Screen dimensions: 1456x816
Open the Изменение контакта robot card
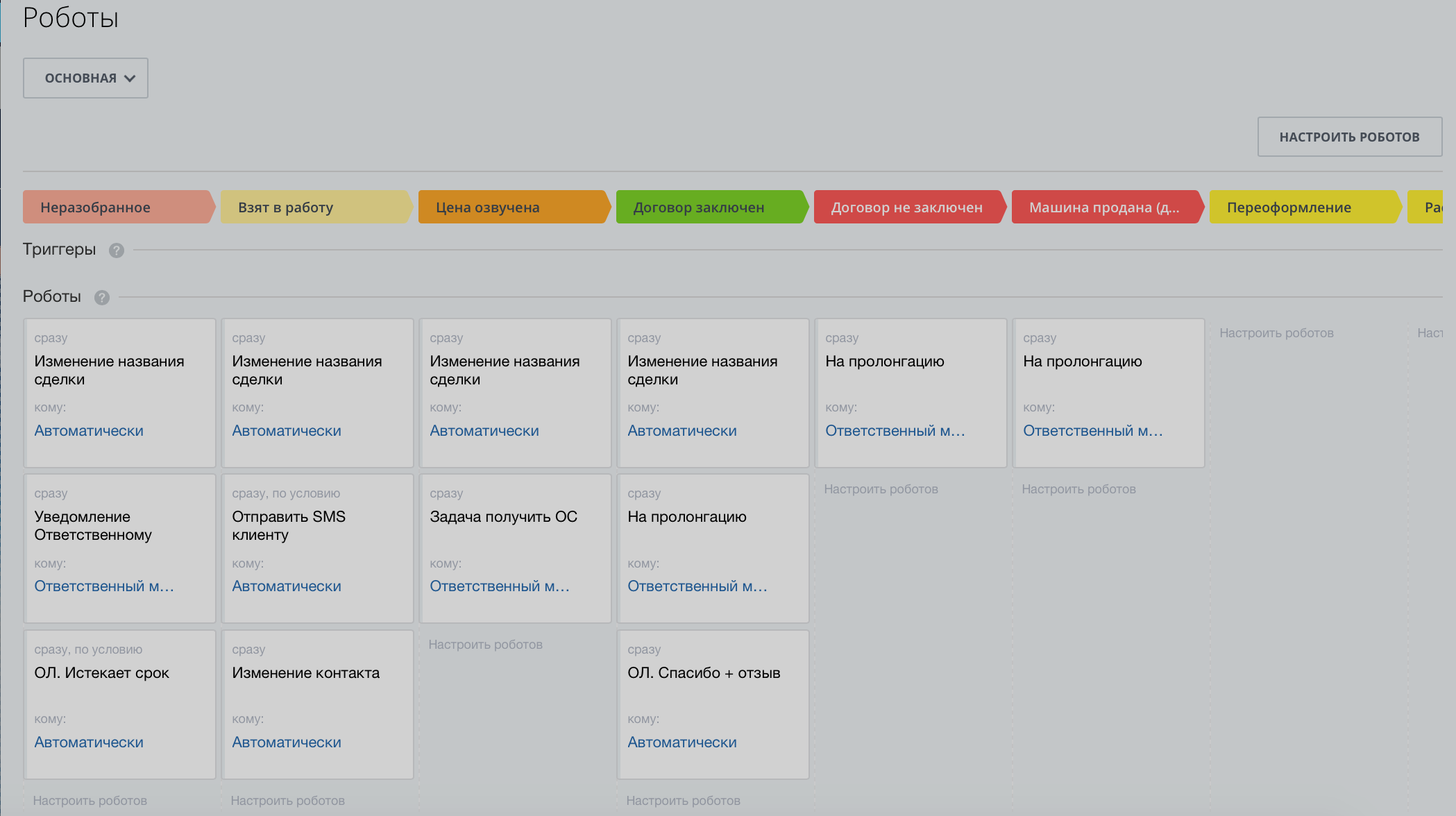click(x=306, y=673)
